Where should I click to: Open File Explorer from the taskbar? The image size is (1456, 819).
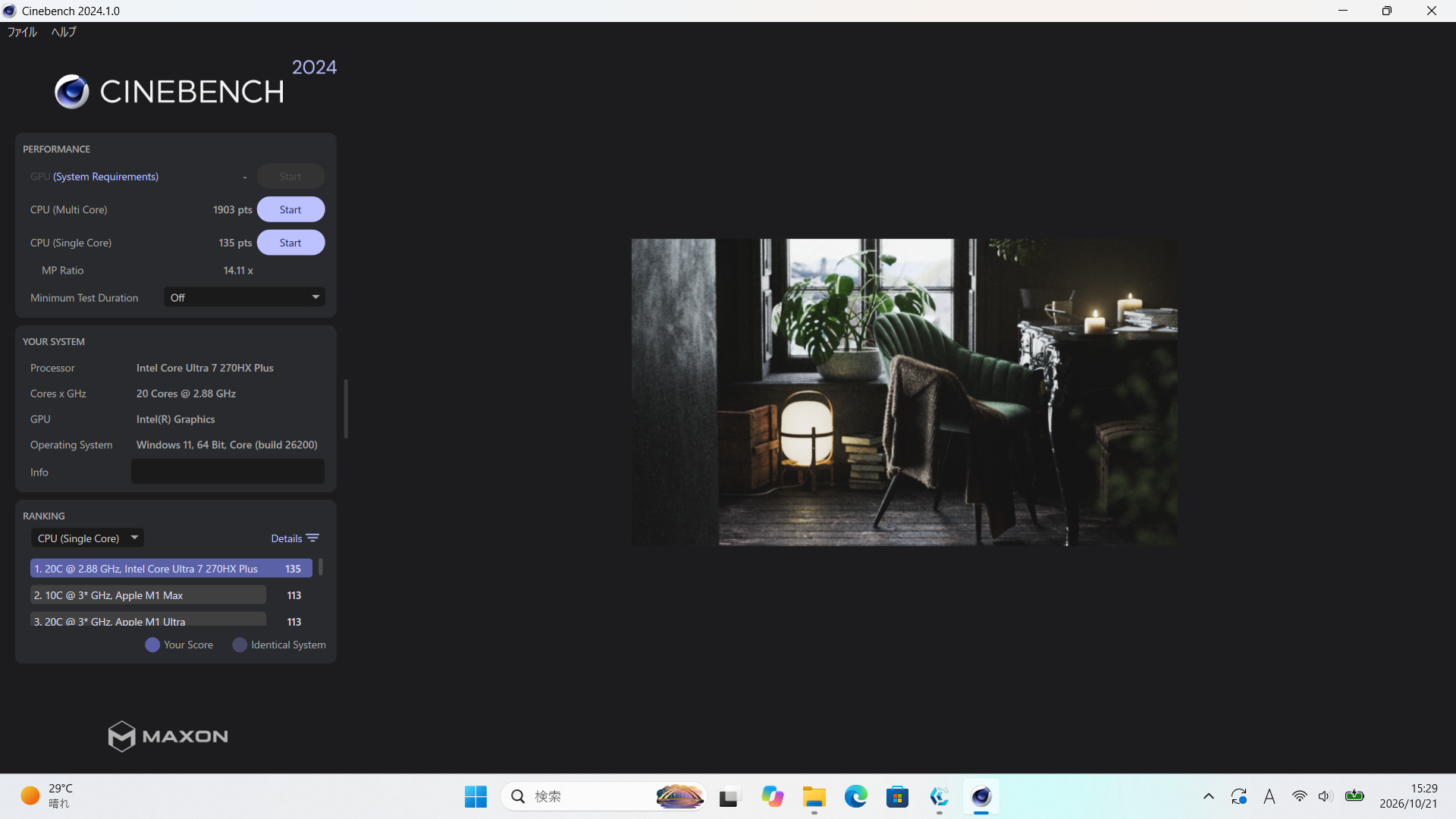[x=814, y=796]
